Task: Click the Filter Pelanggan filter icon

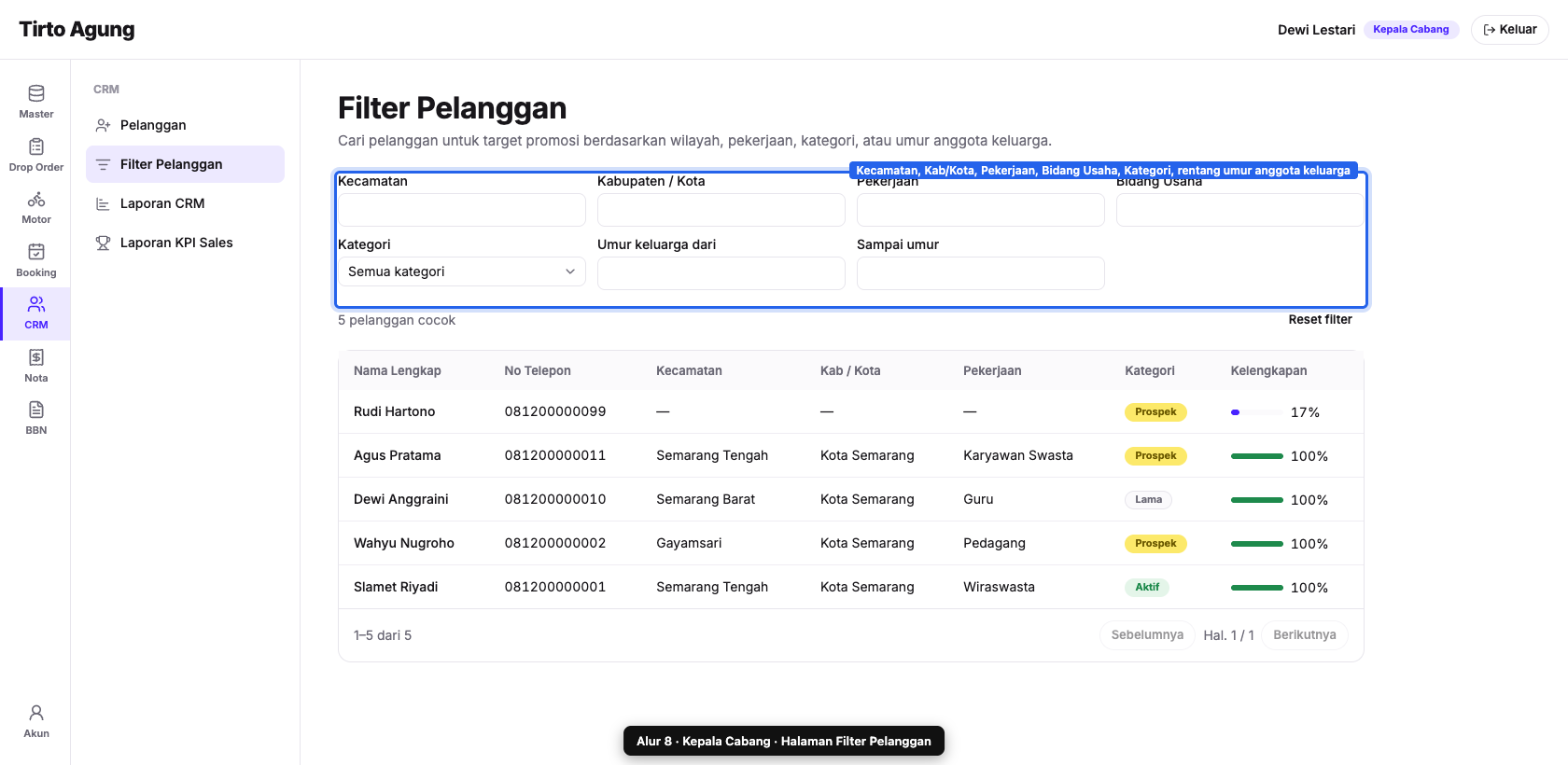Action: tap(103, 164)
